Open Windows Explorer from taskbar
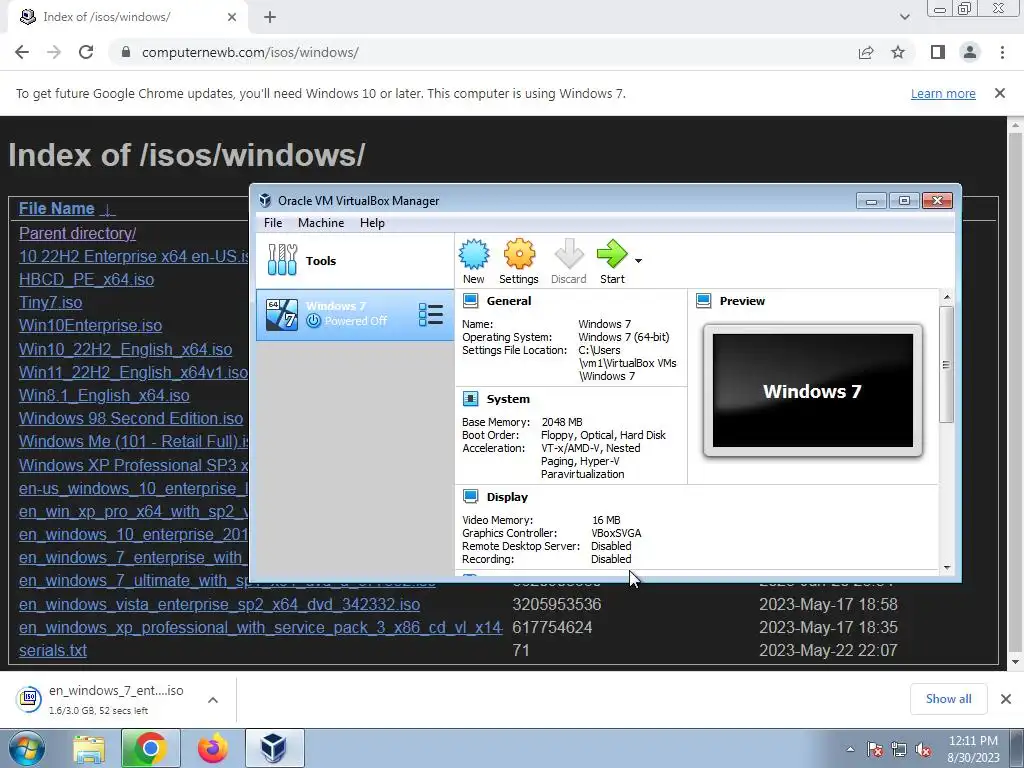Image resolution: width=1024 pixels, height=768 pixels. click(89, 748)
